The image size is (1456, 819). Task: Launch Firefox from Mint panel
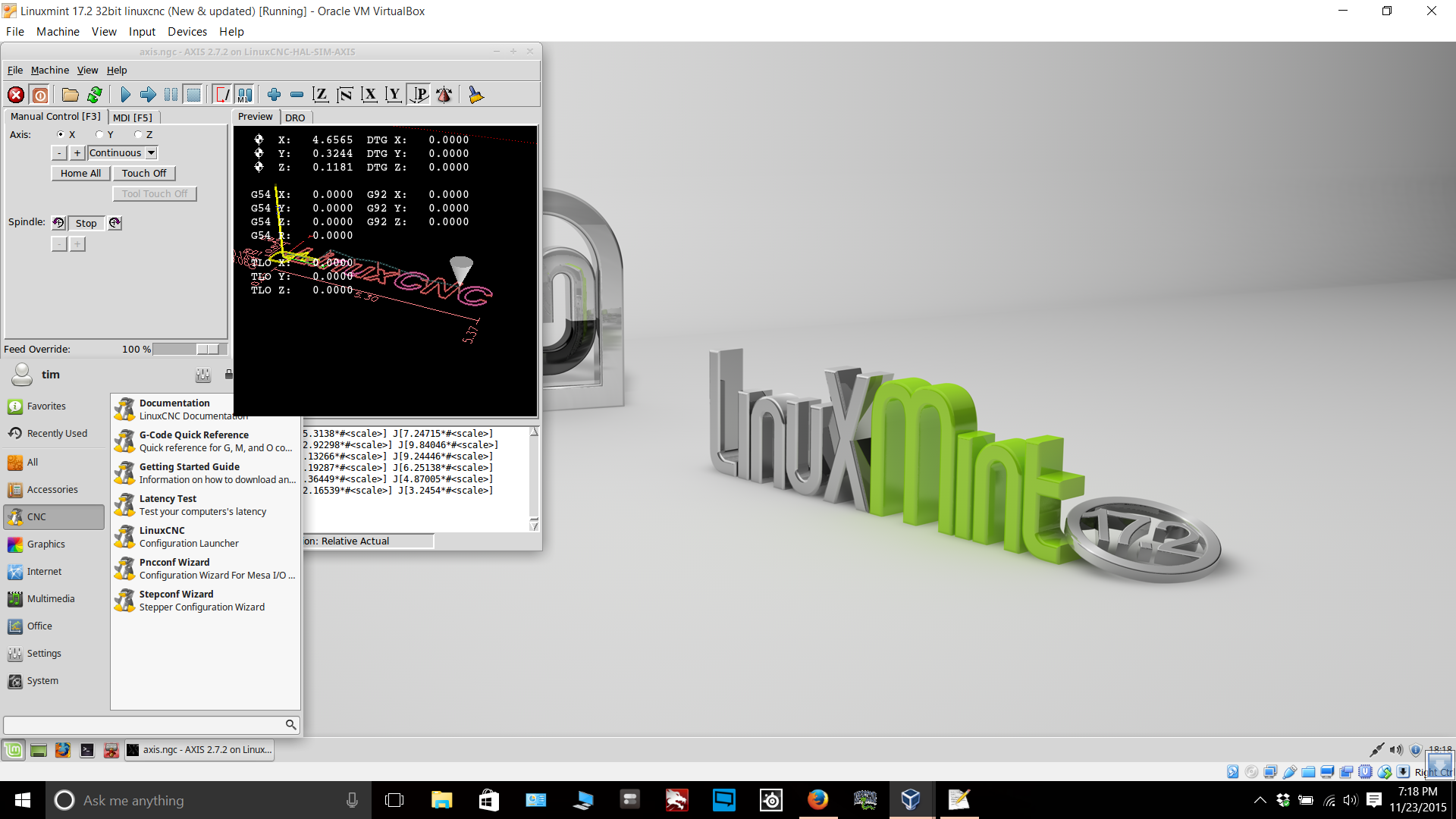coord(63,750)
